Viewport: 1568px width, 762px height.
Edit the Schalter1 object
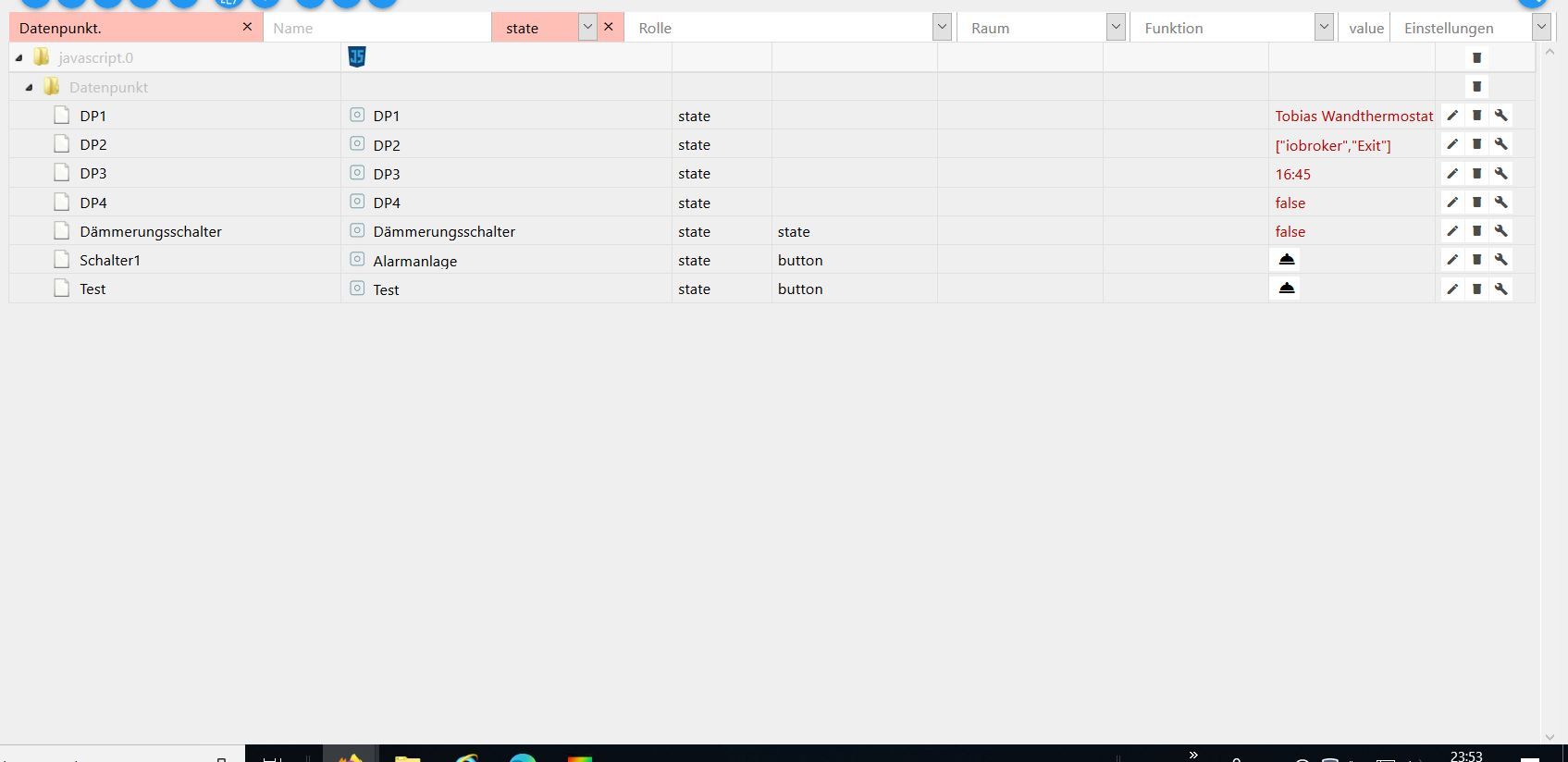tap(1452, 260)
